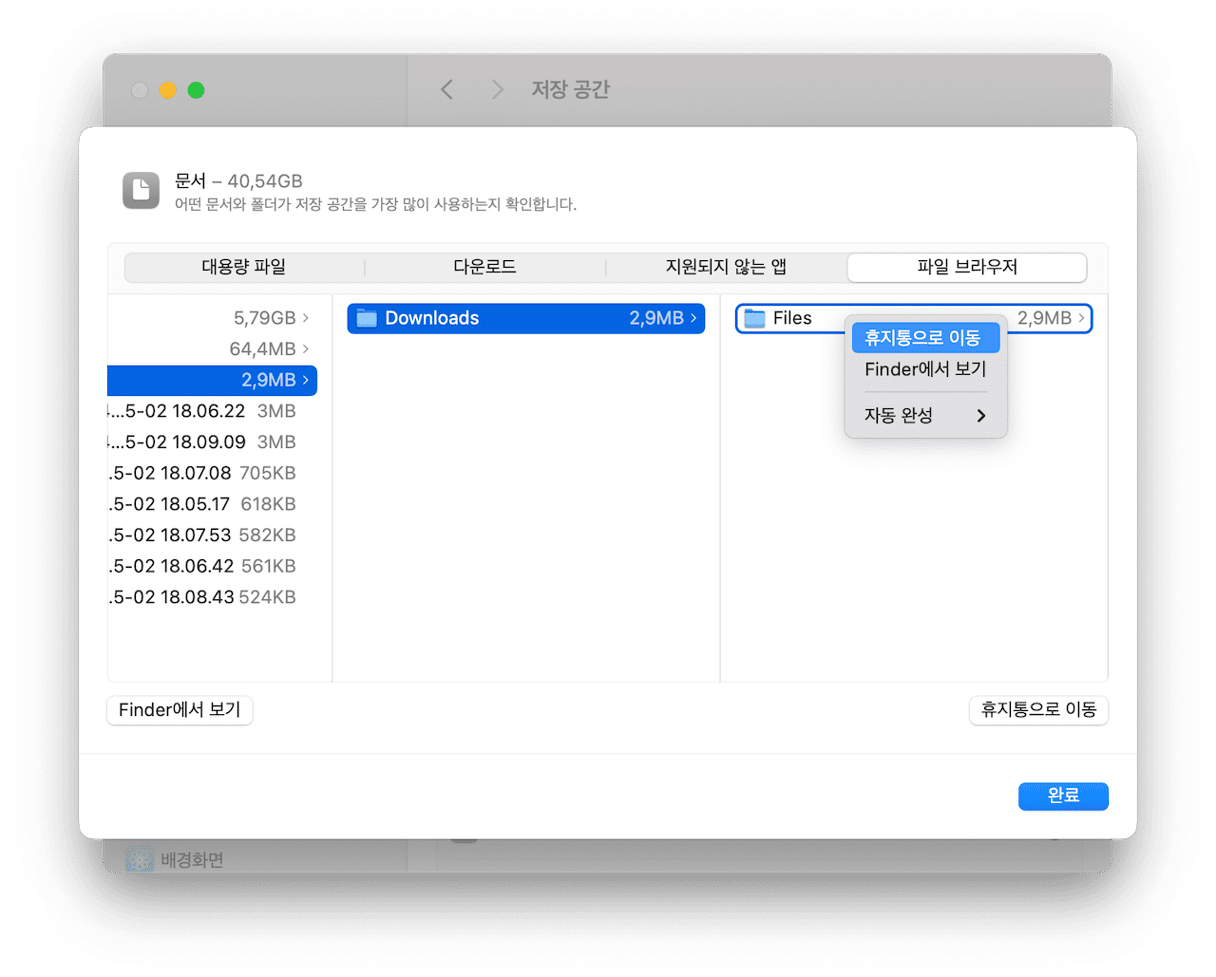The width and height of the screenshot is (1216, 977).
Task: Choose Finder에서 보기 in context menu
Action: 924,369
